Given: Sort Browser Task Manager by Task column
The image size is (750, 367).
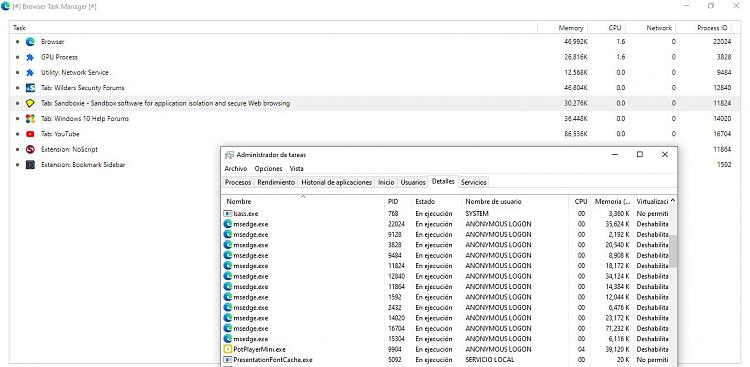Looking at the screenshot, I should point(274,28).
